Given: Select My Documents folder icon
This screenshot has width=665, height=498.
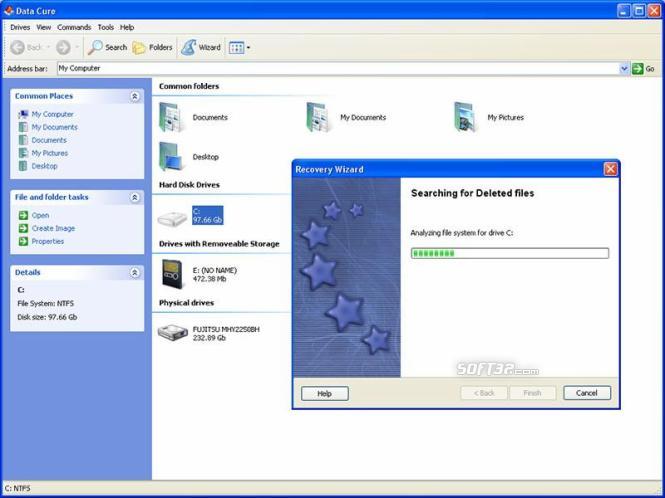Looking at the screenshot, I should [x=319, y=118].
